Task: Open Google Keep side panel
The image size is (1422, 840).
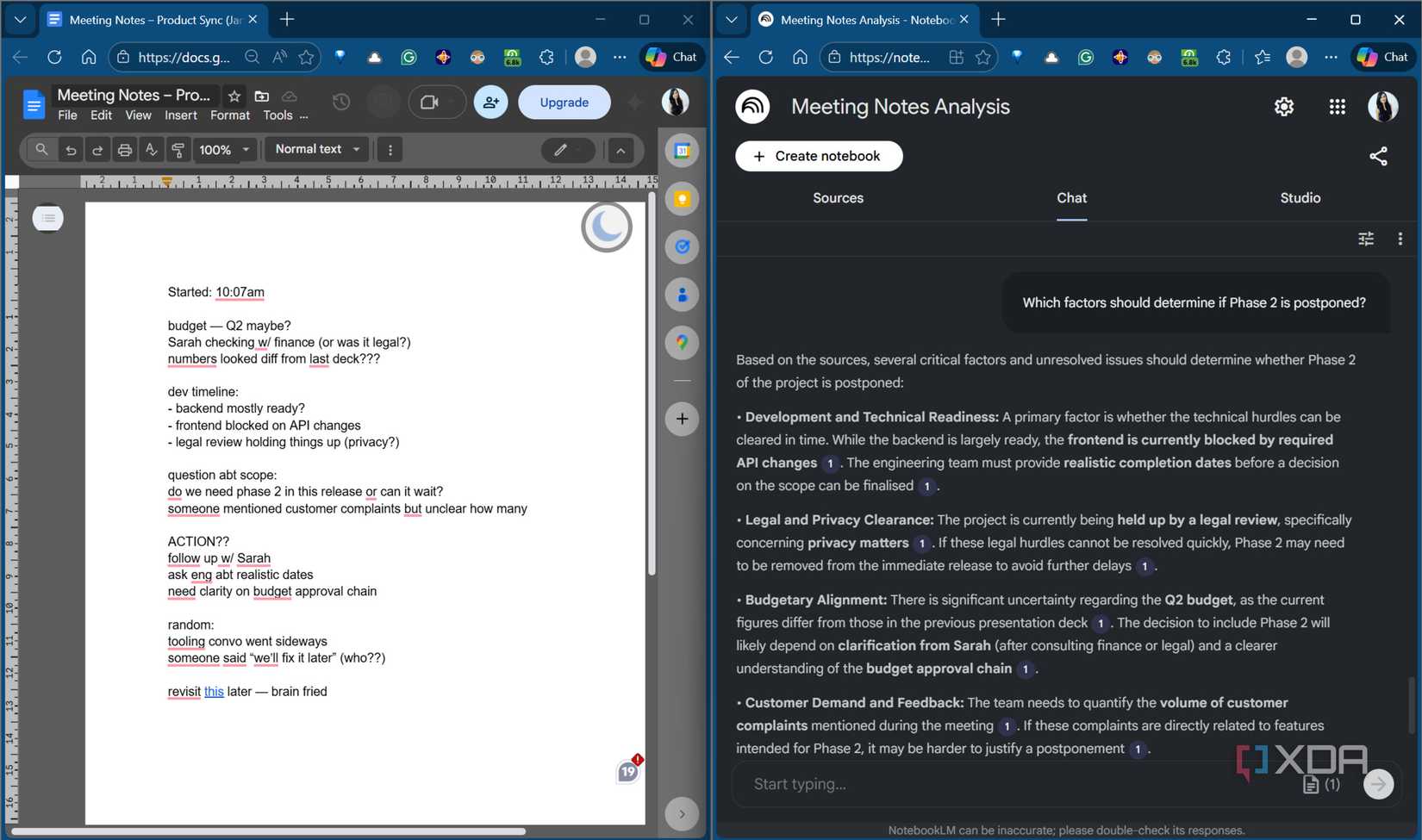Action: 682,199
